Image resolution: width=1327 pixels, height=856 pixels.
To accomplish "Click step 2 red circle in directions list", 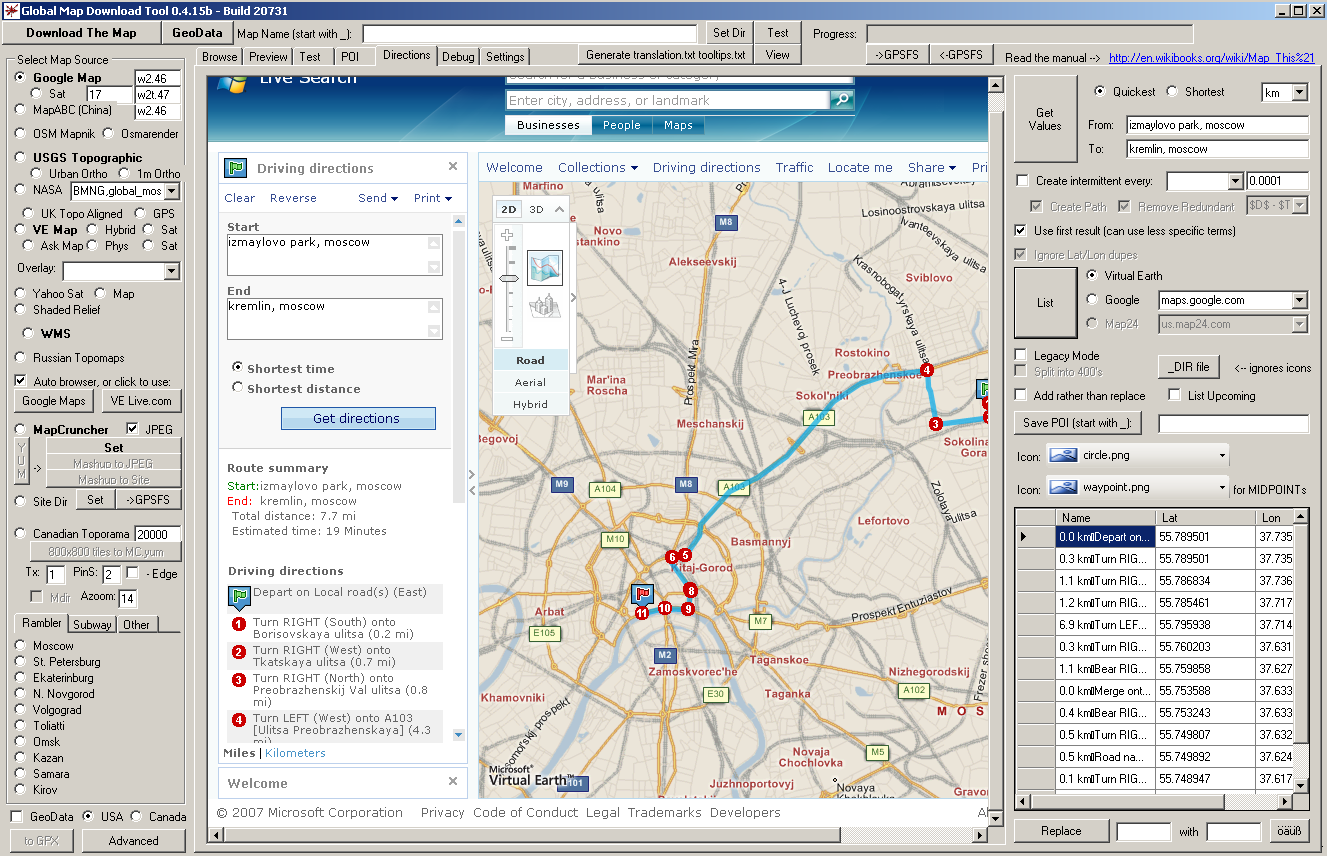I will [238, 652].
